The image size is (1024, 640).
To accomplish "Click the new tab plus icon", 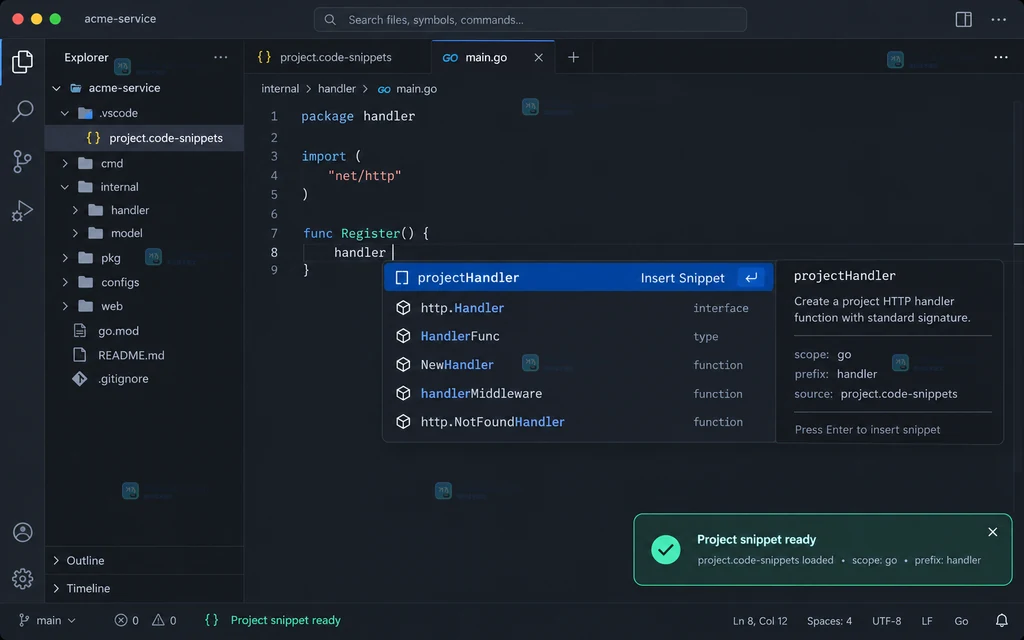I will [573, 57].
